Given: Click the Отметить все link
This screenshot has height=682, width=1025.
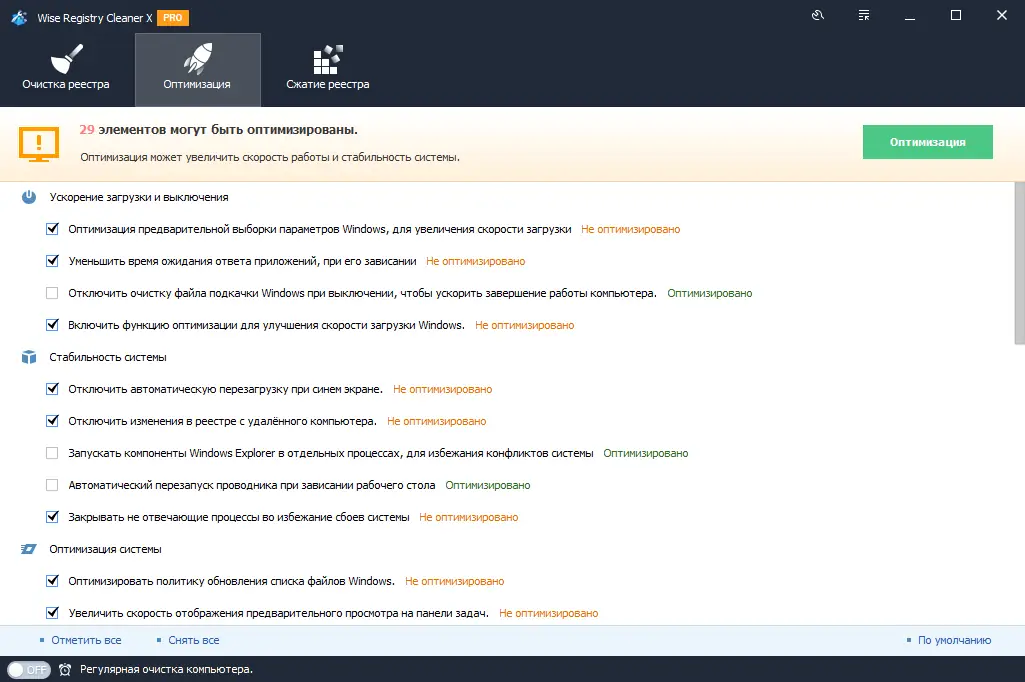Looking at the screenshot, I should (x=86, y=640).
